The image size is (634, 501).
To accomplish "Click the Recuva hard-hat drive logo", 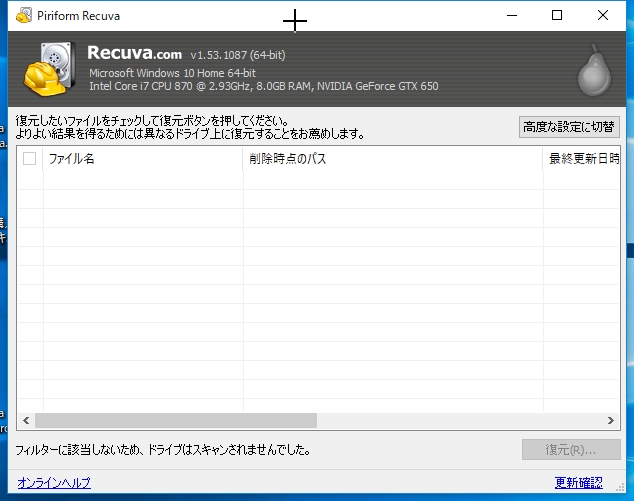I will 50,69.
